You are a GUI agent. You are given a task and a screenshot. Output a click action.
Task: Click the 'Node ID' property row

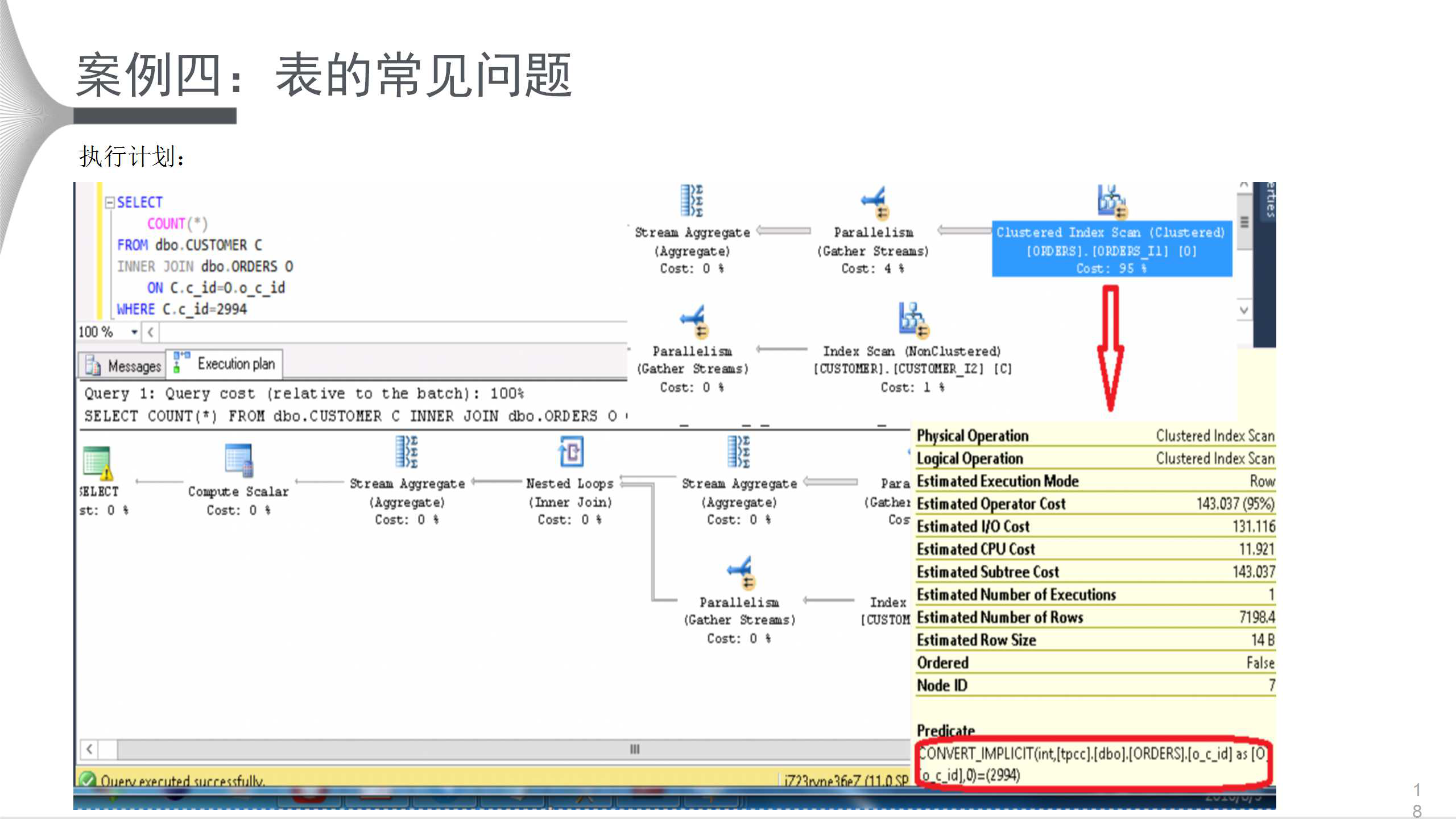click(1095, 686)
